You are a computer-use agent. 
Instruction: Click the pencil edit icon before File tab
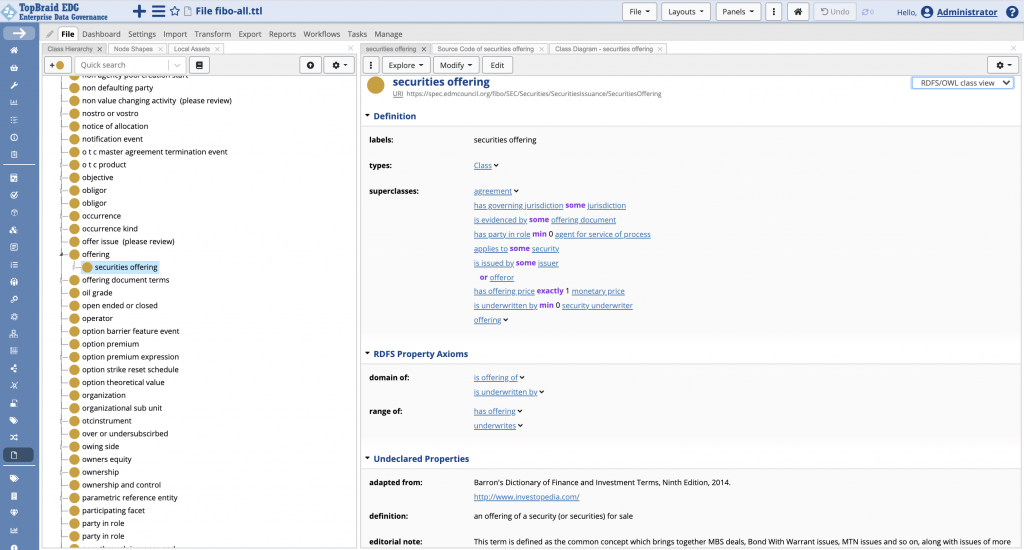tap(50, 34)
